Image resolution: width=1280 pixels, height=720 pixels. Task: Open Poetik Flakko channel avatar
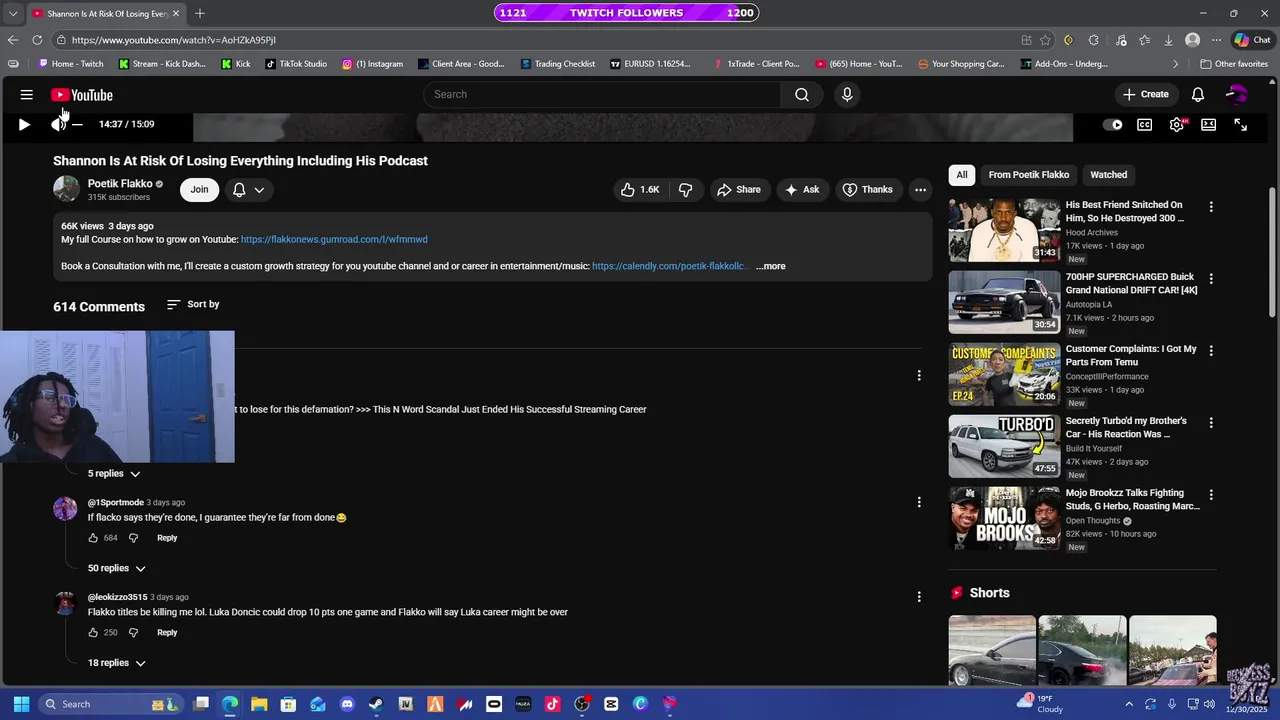pos(66,189)
